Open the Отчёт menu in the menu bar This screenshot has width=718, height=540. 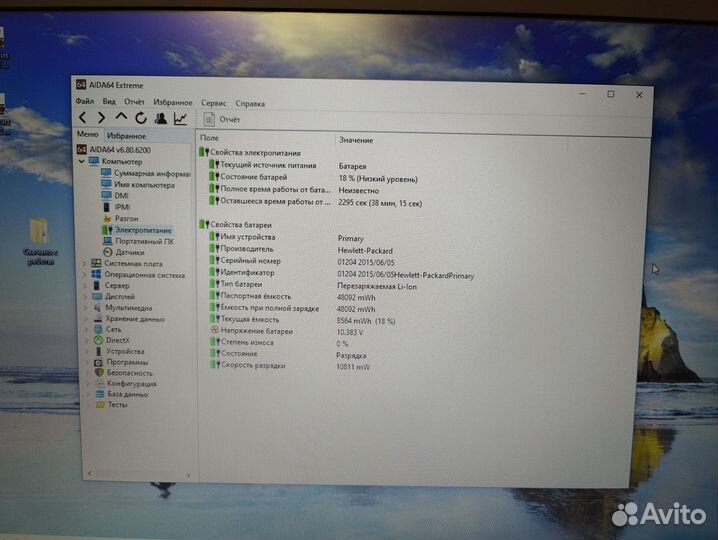[x=134, y=102]
